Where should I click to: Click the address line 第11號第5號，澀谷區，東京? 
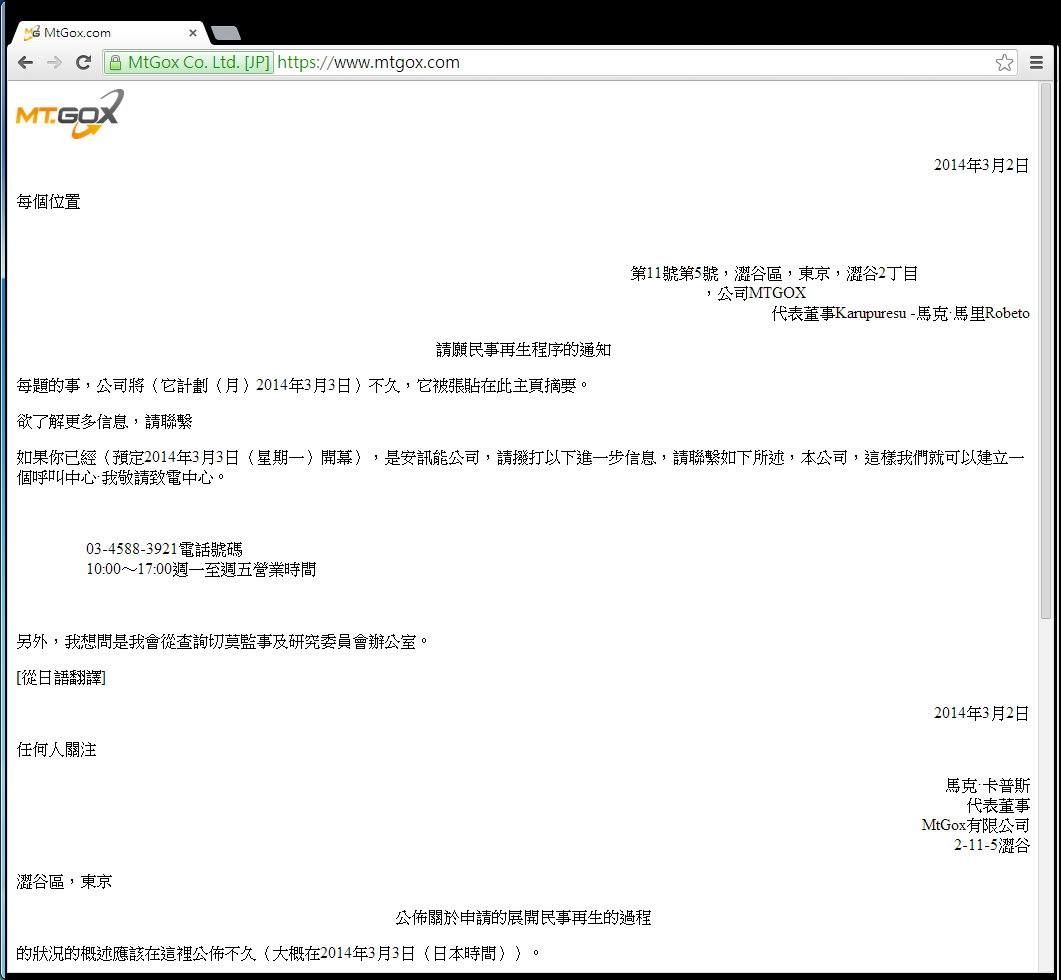pos(774,273)
